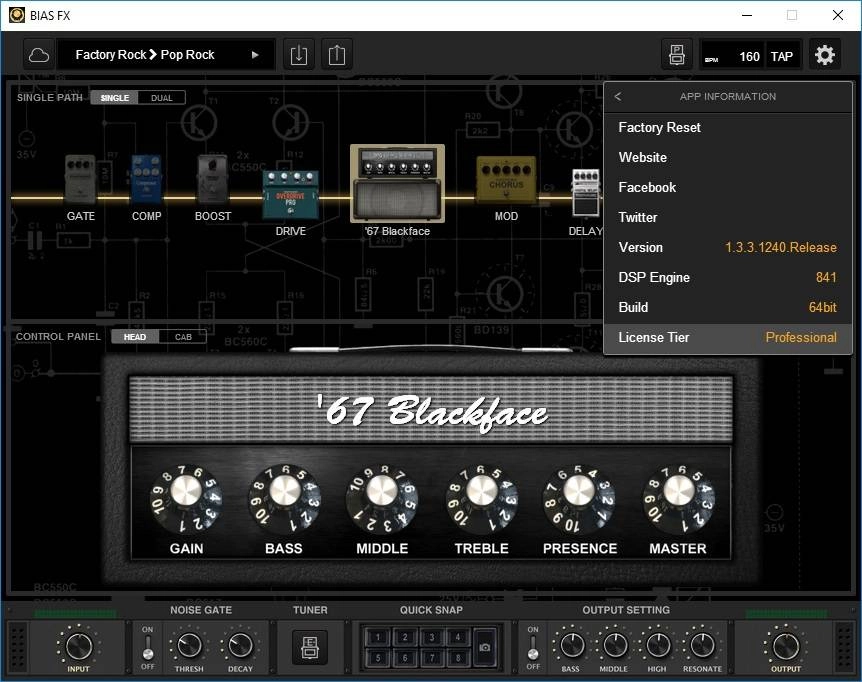
Task: Go back from App Information panel
Action: coord(618,96)
